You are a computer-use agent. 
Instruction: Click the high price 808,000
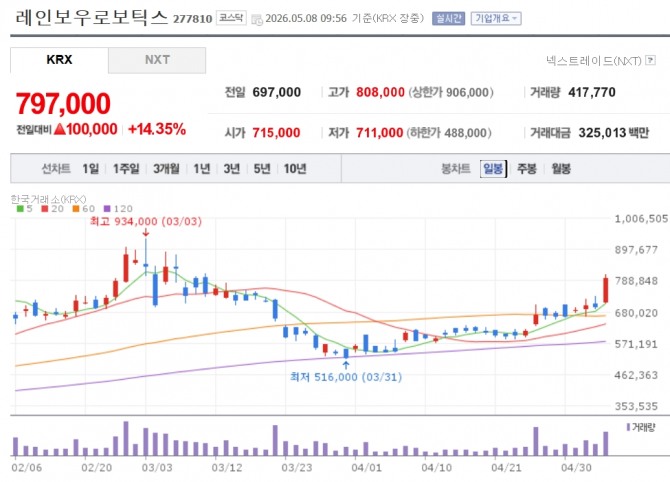pos(380,92)
